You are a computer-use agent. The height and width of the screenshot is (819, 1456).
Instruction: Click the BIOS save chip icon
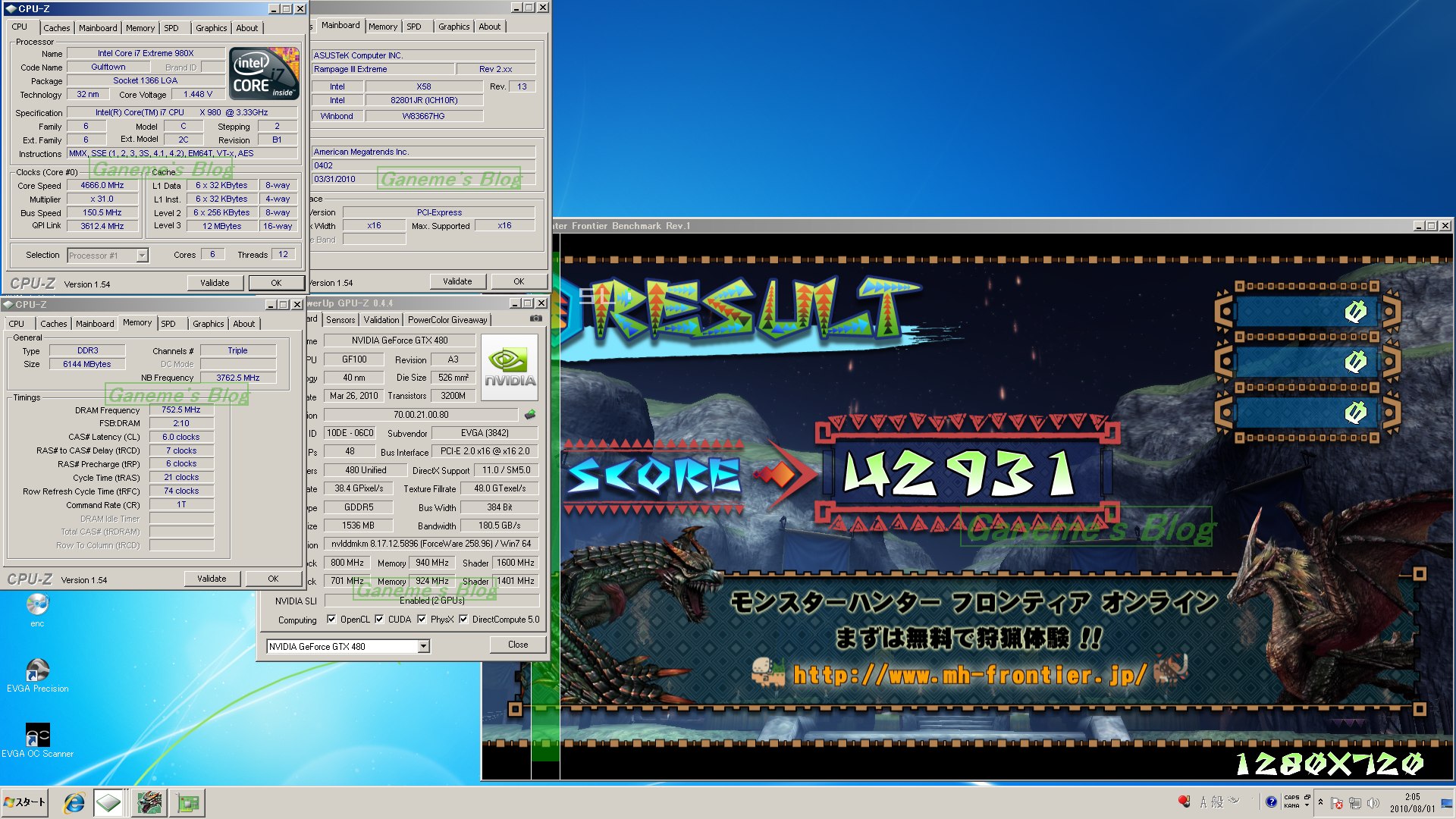(x=530, y=415)
